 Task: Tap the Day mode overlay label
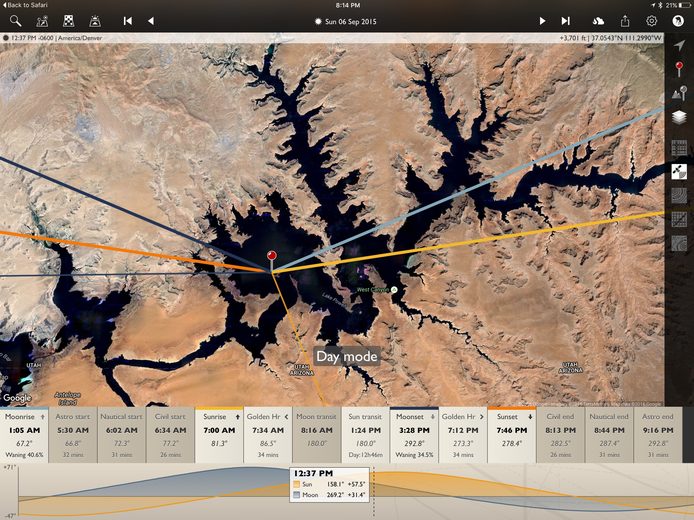[347, 356]
